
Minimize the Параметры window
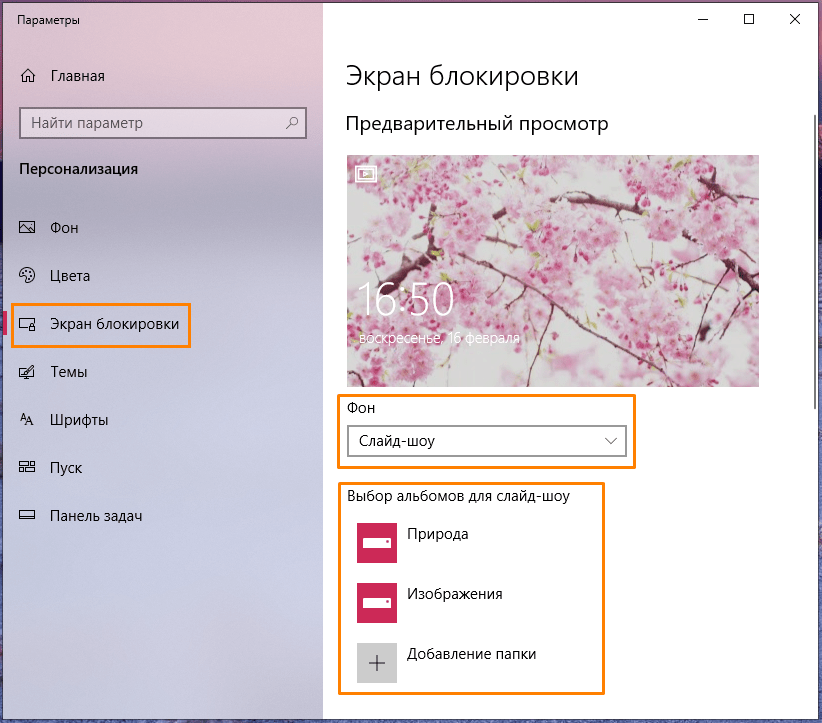point(703,19)
